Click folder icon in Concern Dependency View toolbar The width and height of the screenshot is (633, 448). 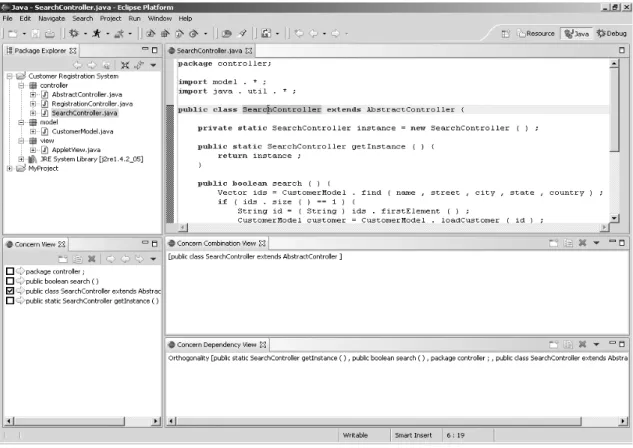[553, 344]
